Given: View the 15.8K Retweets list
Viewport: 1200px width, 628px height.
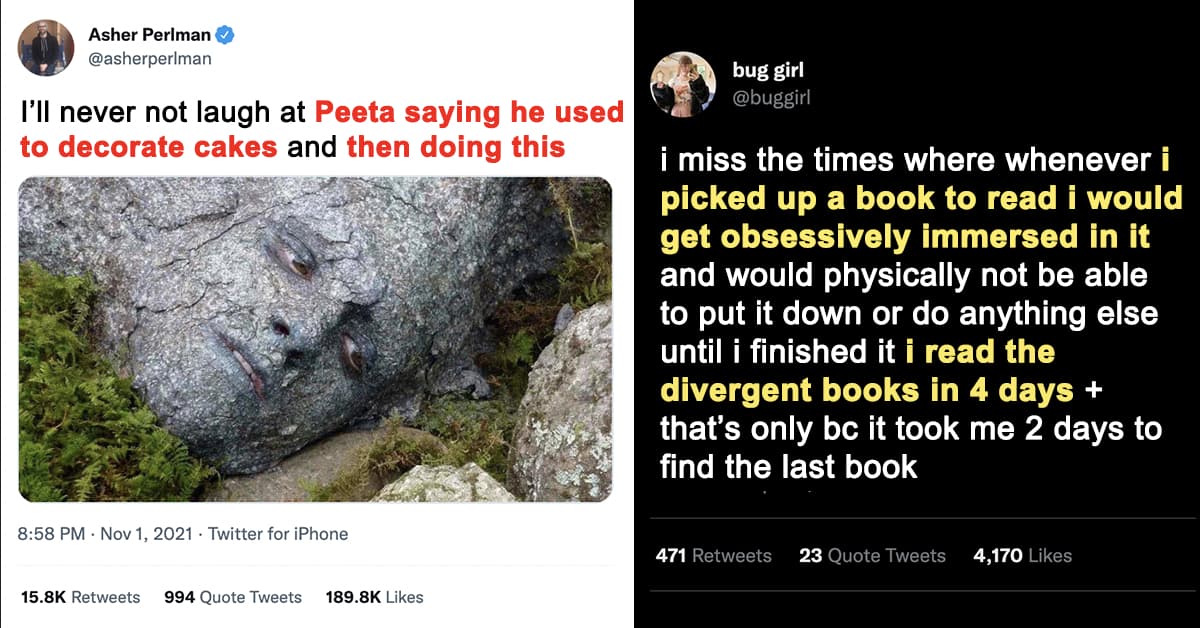Looking at the screenshot, I should [80, 597].
